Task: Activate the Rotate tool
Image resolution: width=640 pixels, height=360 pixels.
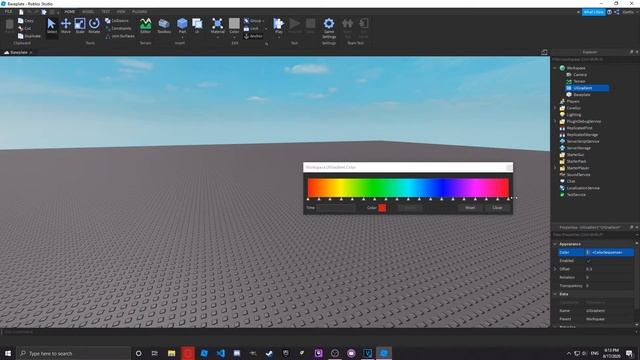Action: 94,26
